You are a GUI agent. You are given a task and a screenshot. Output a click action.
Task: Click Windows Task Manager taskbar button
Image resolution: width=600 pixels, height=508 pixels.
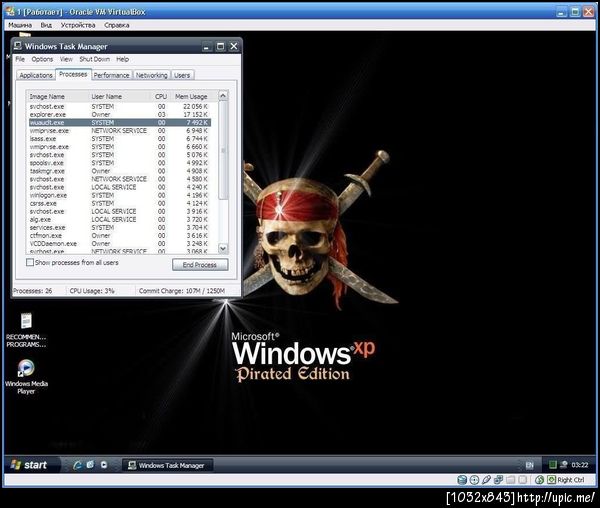click(167, 465)
